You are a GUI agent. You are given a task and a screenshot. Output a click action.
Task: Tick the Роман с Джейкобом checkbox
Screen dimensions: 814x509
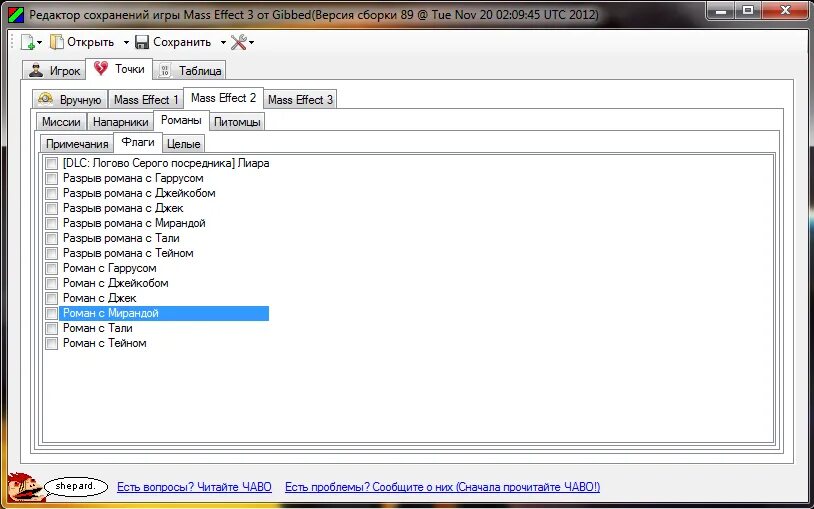51,284
